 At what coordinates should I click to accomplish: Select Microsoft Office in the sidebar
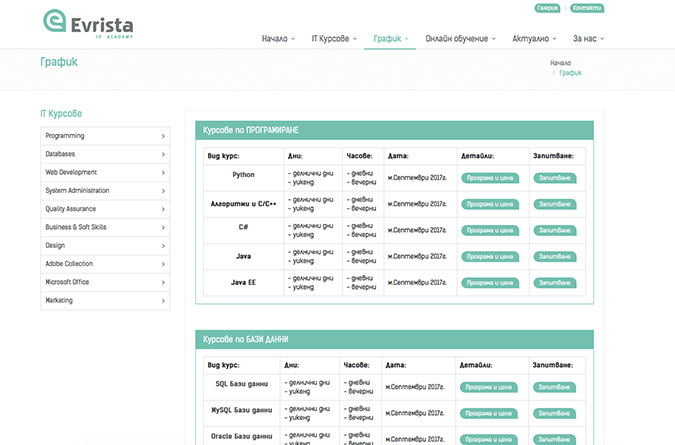[105, 282]
